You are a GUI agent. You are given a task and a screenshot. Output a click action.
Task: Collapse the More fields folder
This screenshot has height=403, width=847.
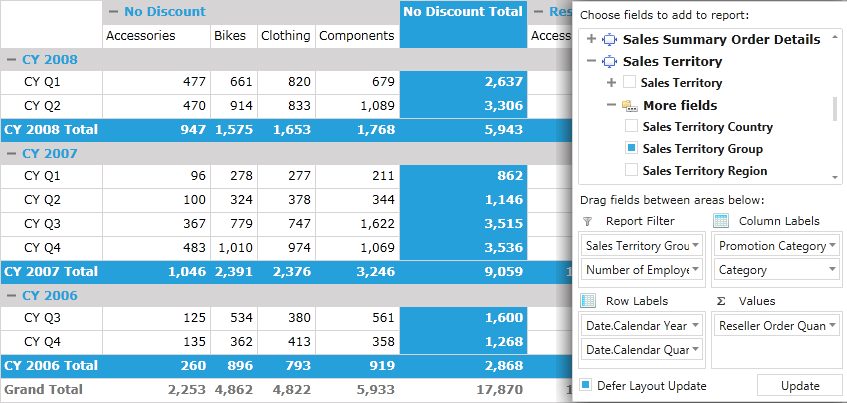click(611, 105)
